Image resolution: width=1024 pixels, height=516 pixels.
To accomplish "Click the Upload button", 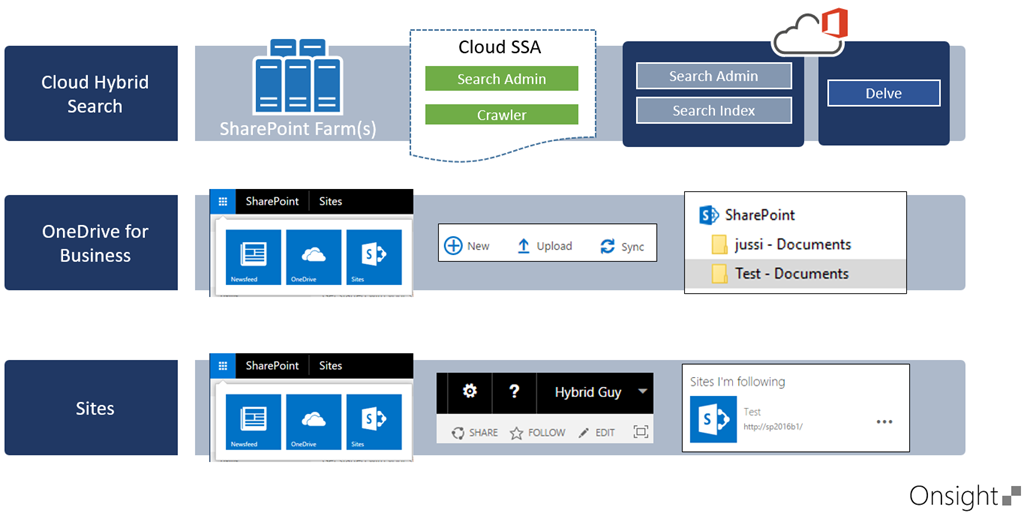I will [x=545, y=246].
